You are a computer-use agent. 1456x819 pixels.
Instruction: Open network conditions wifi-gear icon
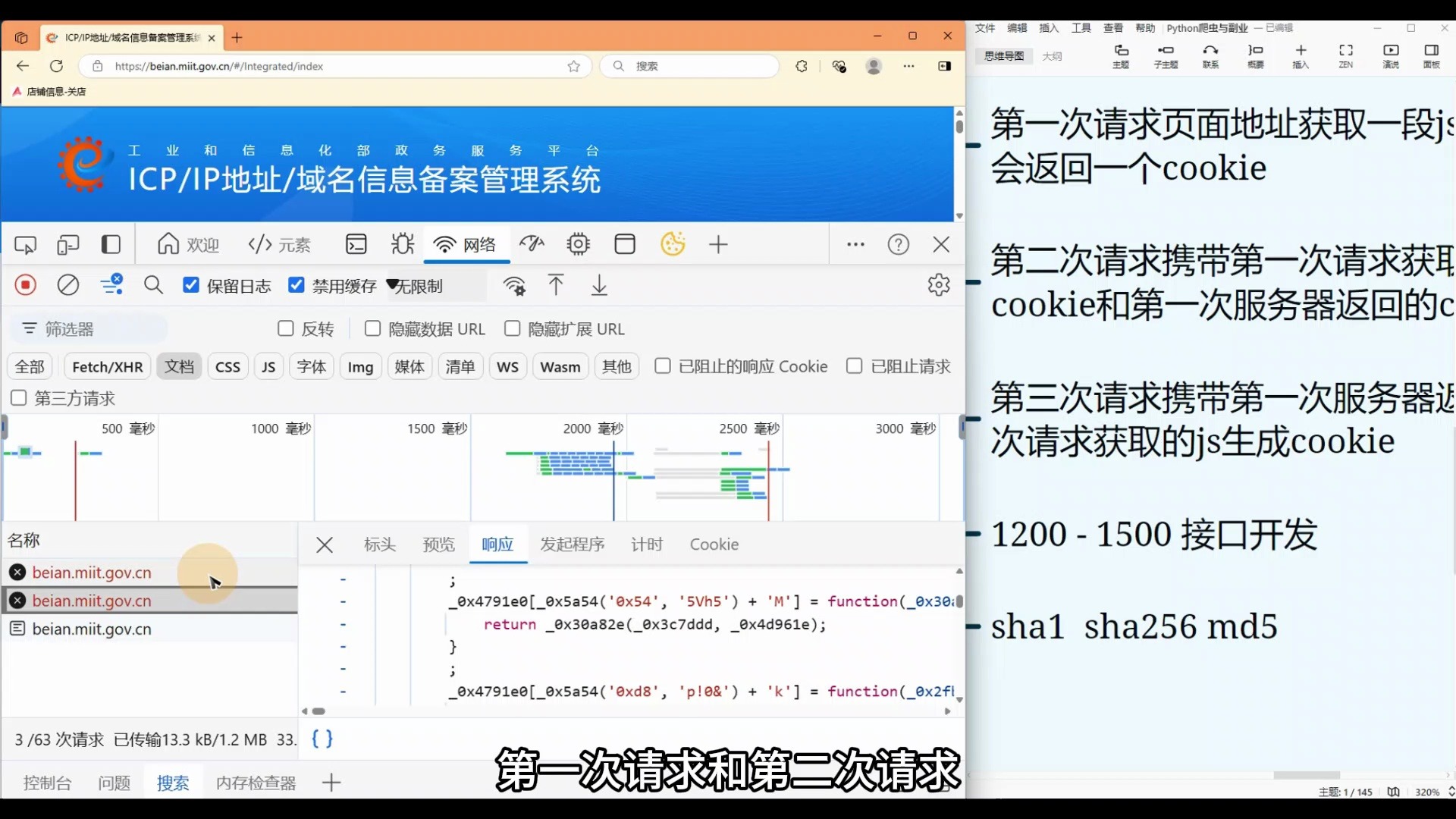[x=514, y=286]
